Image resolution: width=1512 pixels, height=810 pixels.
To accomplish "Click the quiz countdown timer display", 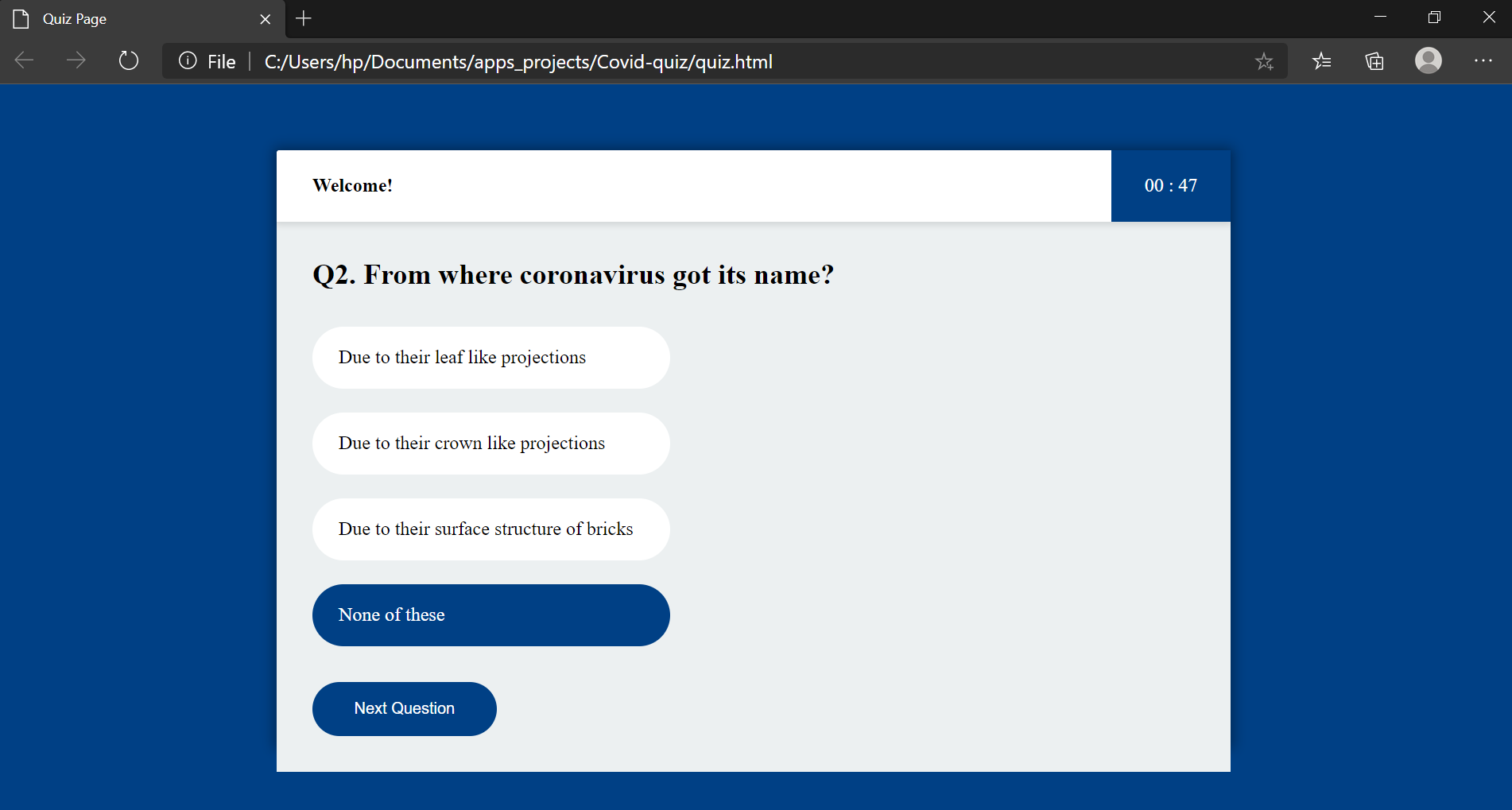I will [1170, 185].
